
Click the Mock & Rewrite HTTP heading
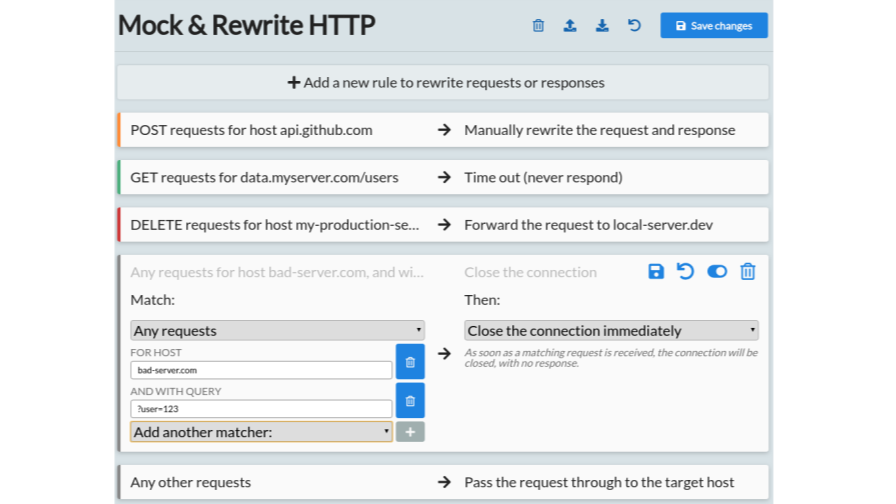point(246,25)
